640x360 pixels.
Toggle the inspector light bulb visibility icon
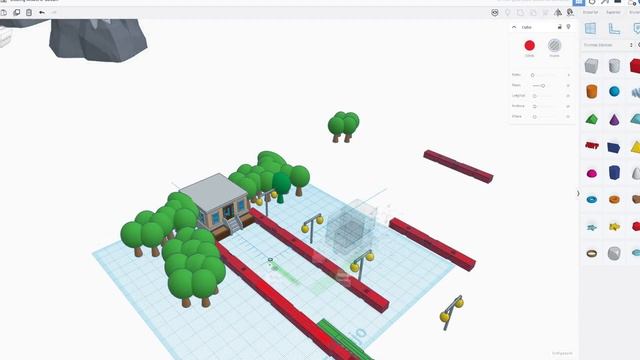click(x=568, y=27)
